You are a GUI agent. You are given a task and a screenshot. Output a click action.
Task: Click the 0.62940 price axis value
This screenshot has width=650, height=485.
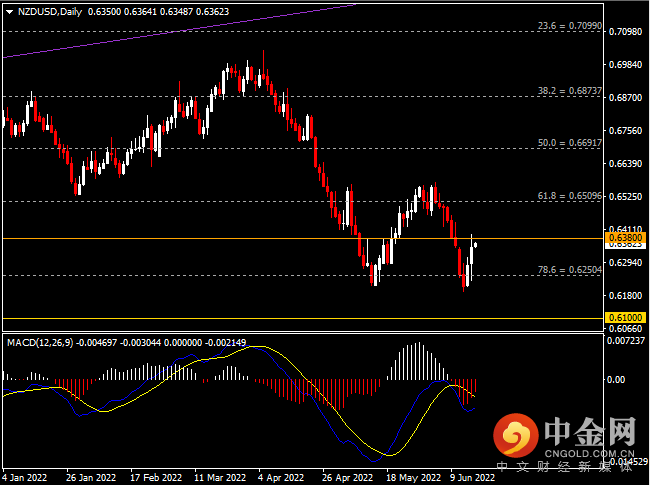(625, 263)
